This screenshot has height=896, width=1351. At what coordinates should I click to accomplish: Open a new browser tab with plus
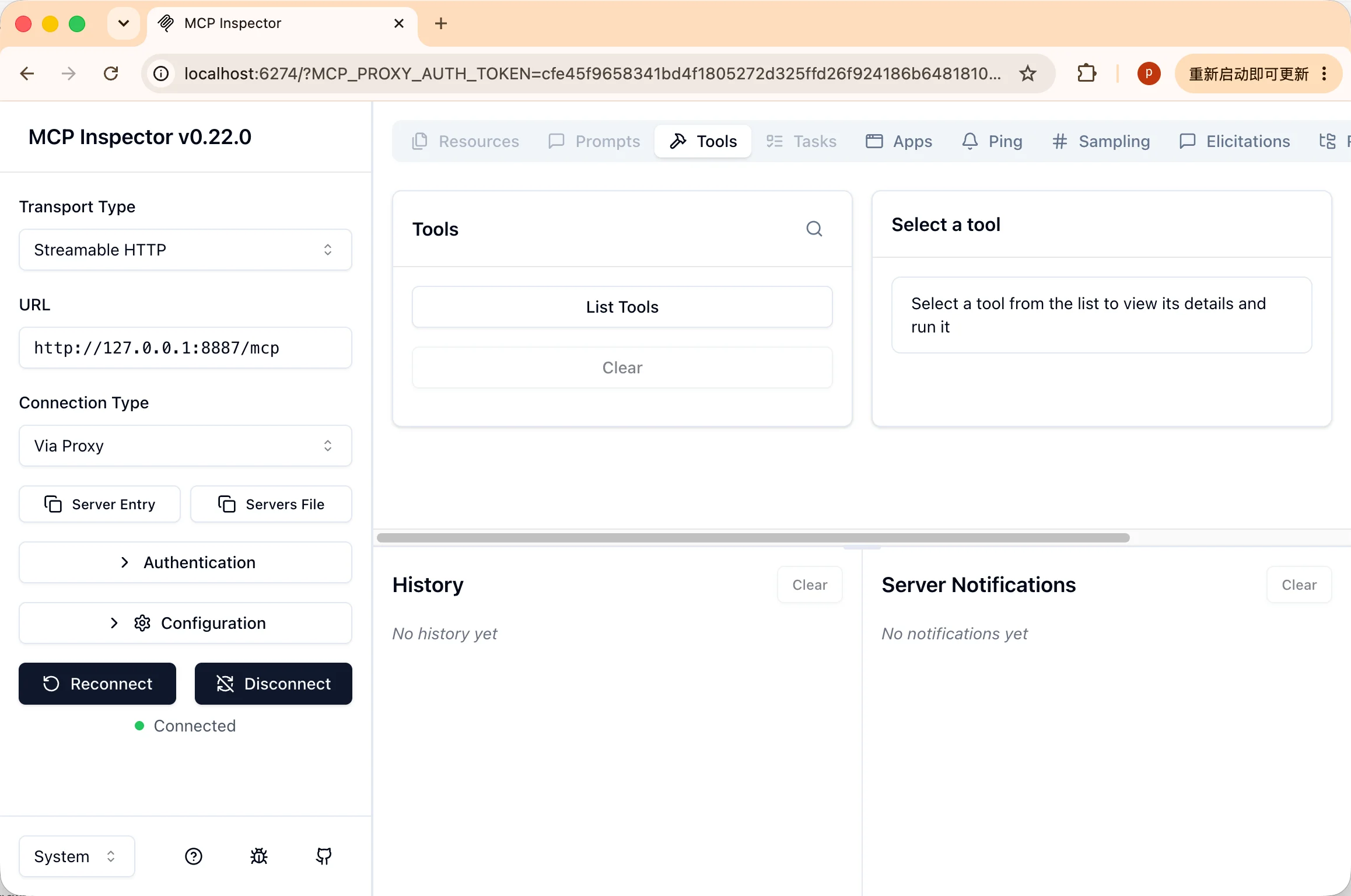(441, 23)
